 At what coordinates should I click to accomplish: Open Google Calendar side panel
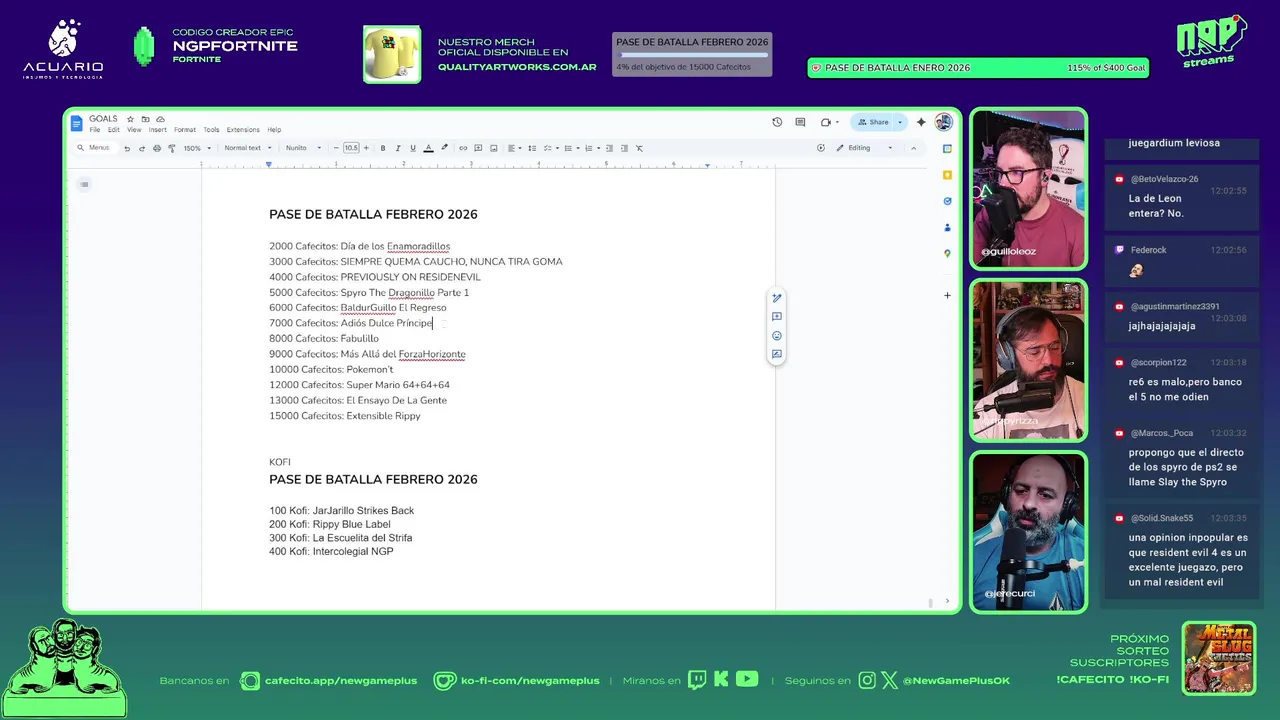click(x=947, y=148)
